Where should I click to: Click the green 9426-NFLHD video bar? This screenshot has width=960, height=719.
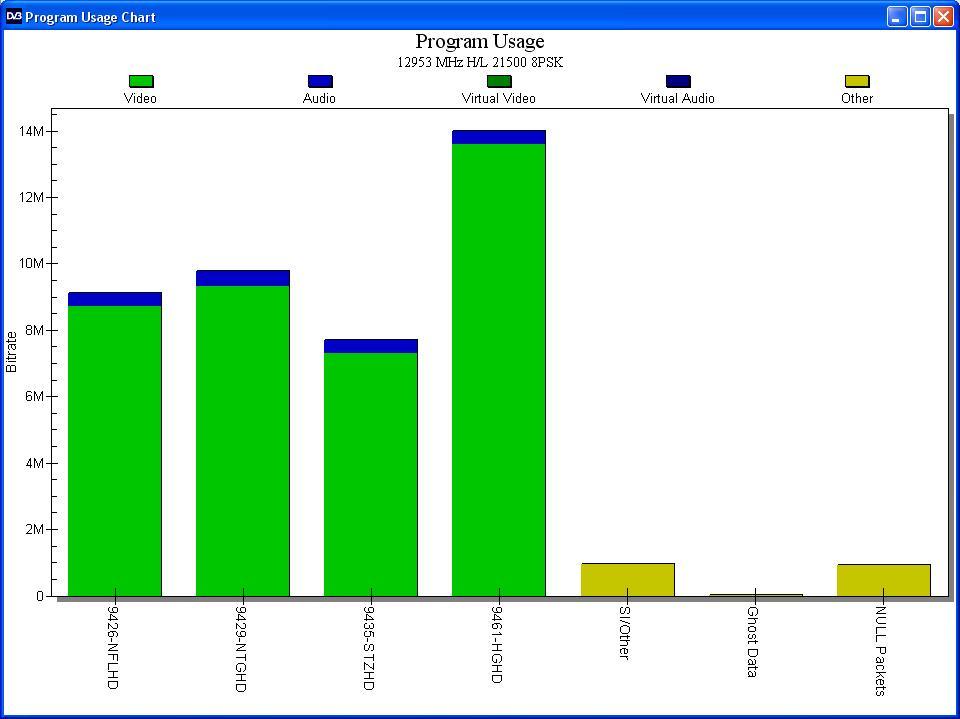[114, 451]
